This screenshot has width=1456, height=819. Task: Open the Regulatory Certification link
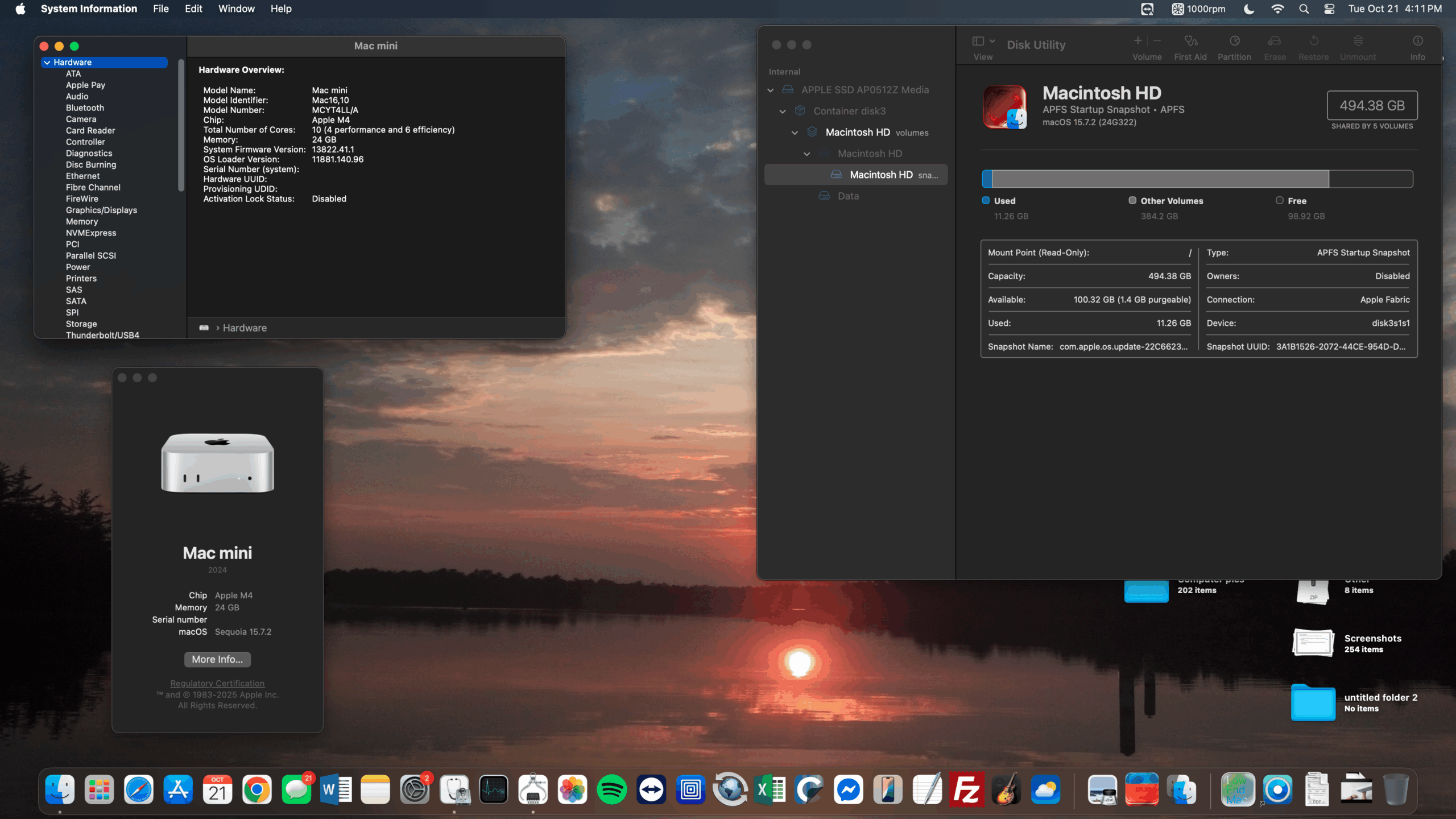217,683
